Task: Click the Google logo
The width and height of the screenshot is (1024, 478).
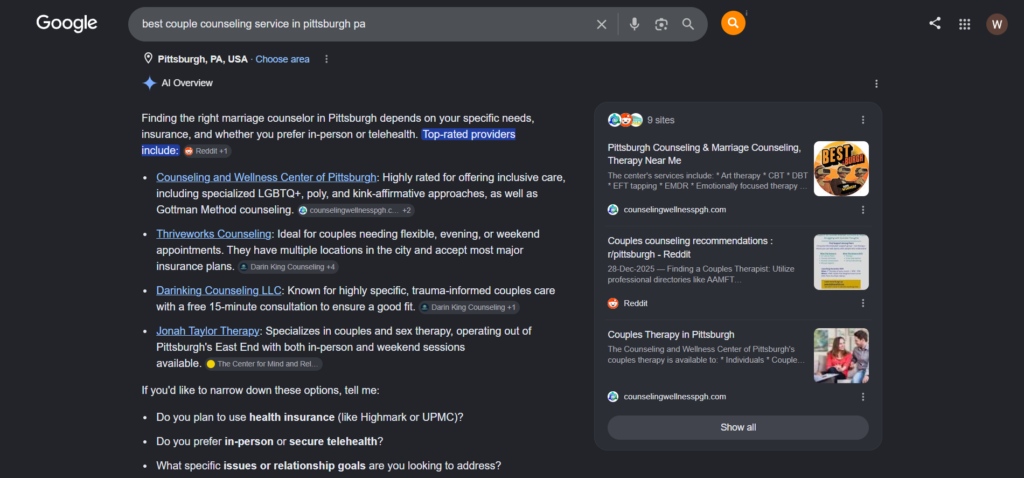Action: [67, 24]
